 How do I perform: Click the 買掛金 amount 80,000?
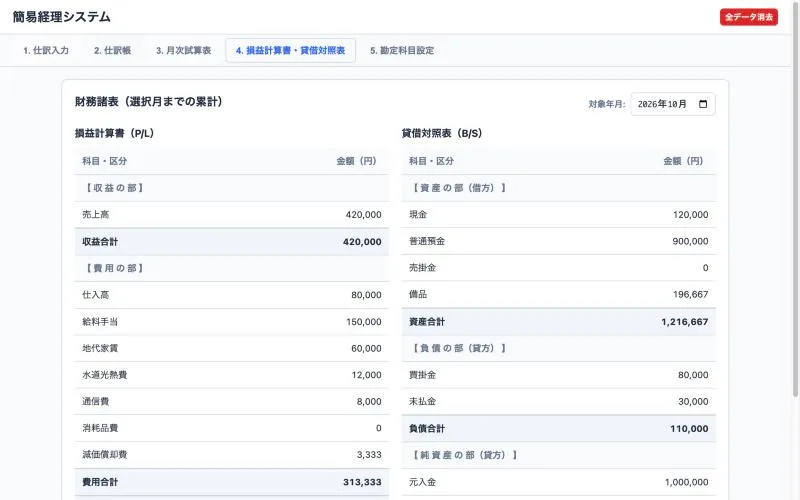(693, 375)
